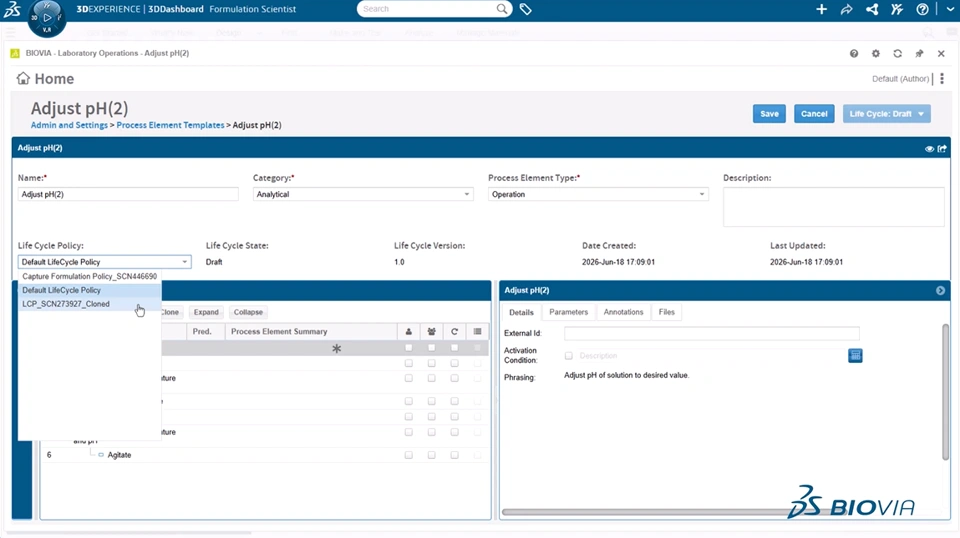Select Capture Formulation Policy_SCN446690 option

(x=89, y=277)
